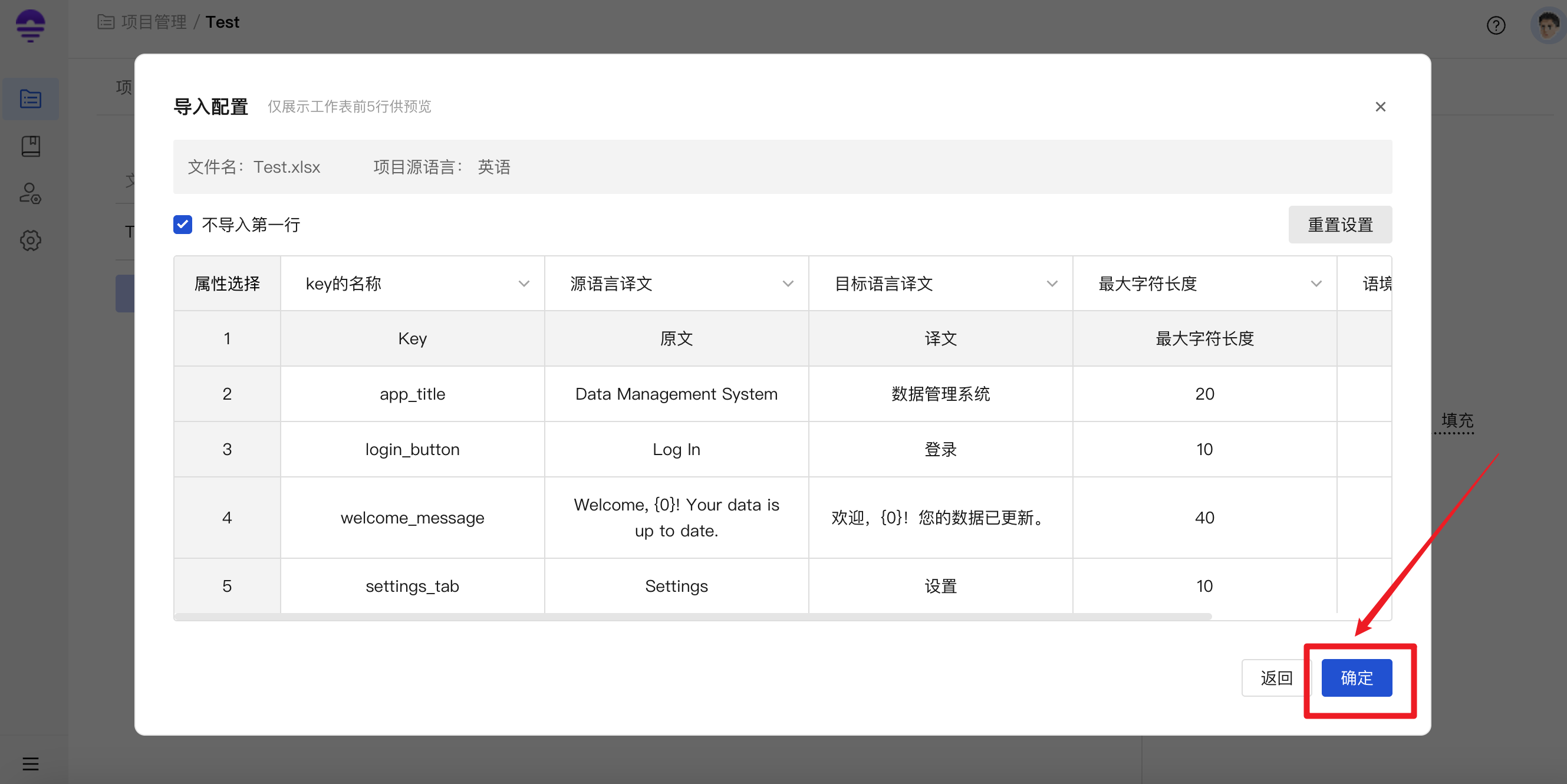Open the project list sidebar icon
Viewport: 1567px width, 784px height.
click(31, 98)
